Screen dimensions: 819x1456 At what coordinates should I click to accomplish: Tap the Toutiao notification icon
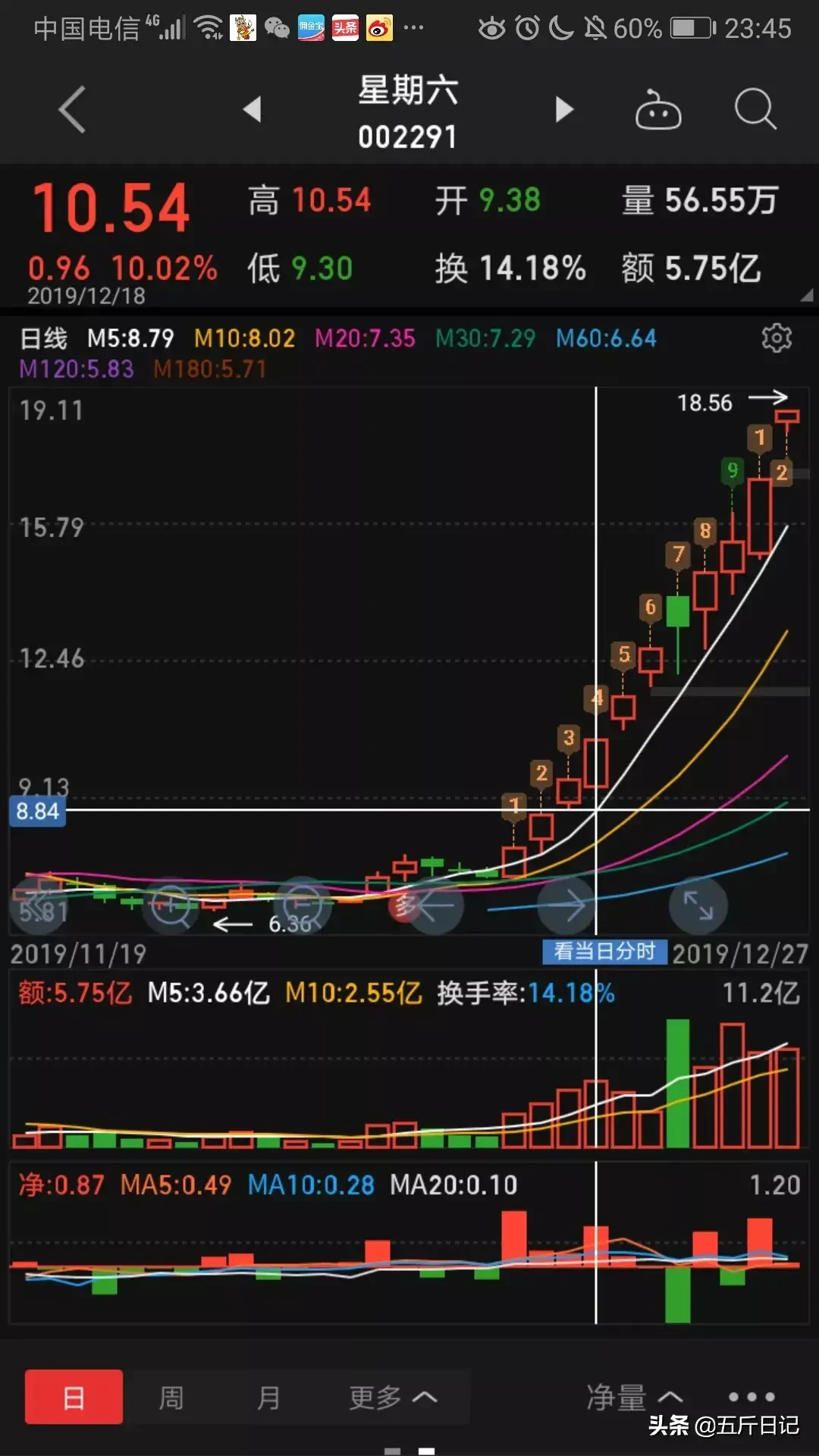345,29
